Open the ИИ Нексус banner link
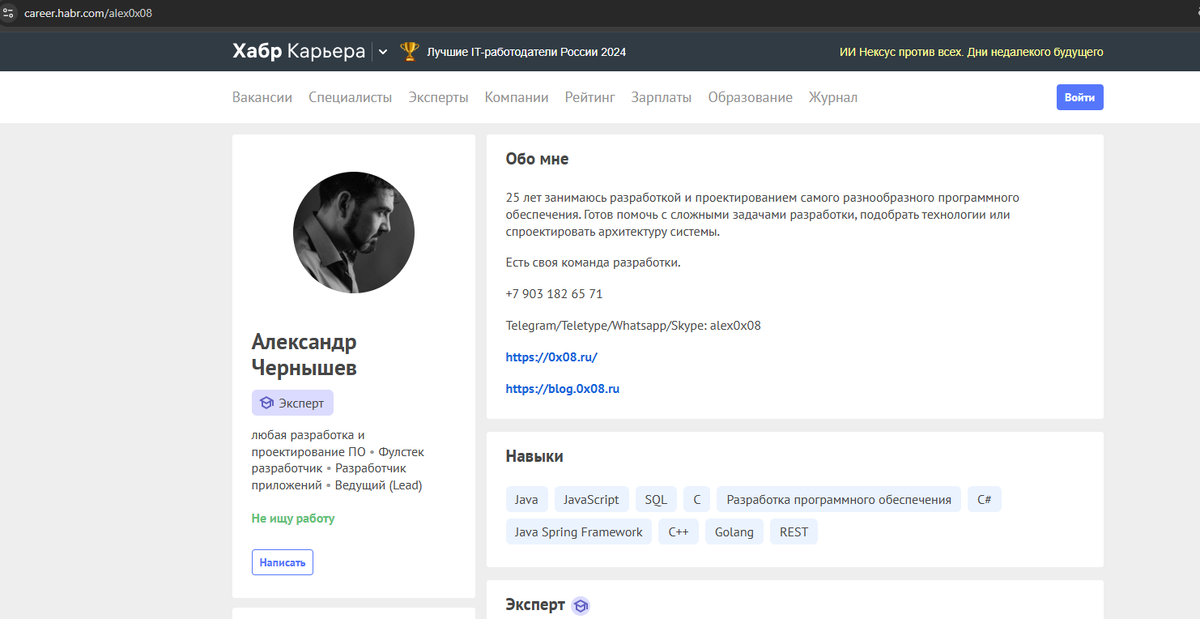Viewport: 1200px width, 619px height. click(x=971, y=50)
